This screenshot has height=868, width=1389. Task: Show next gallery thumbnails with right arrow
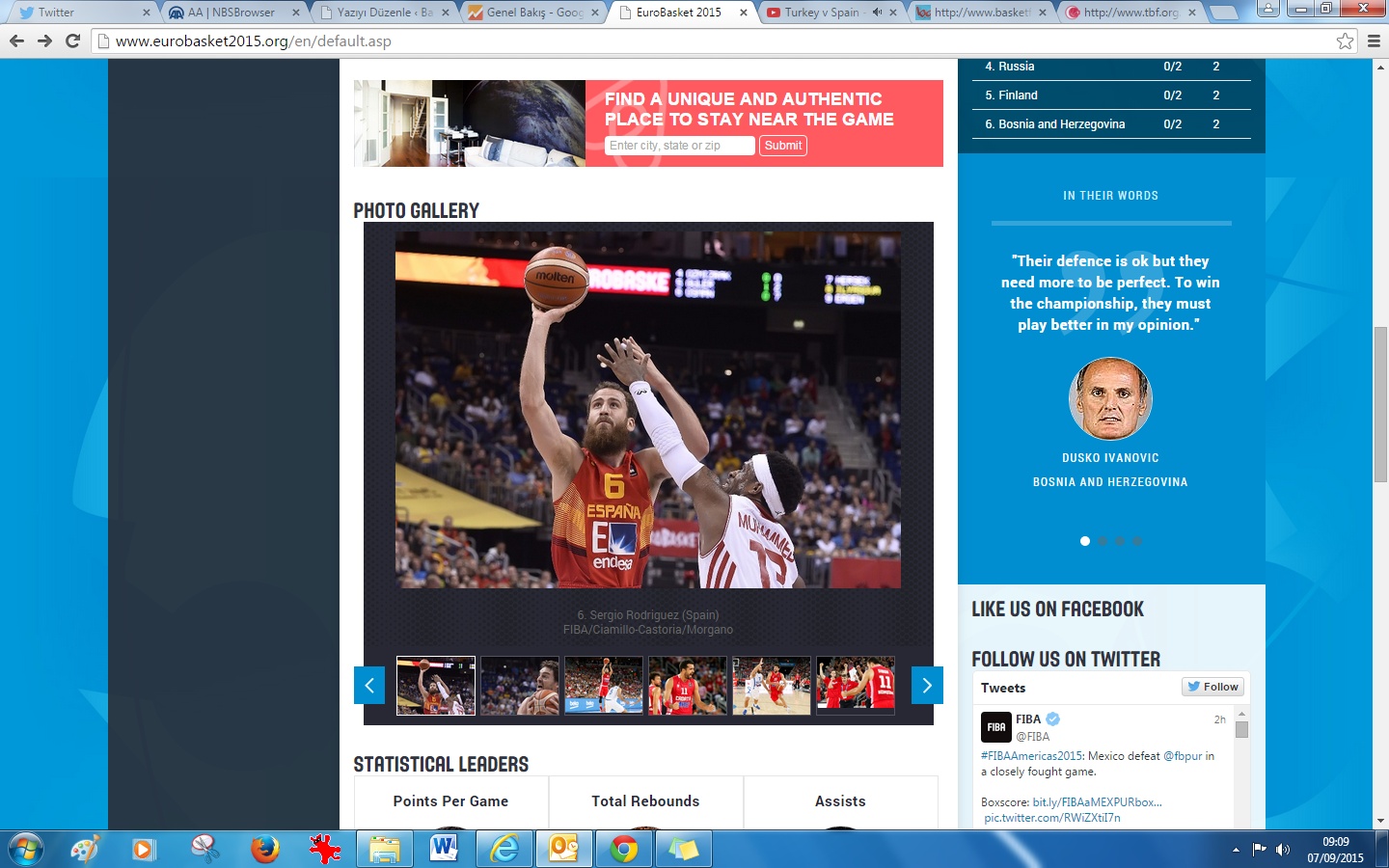927,686
